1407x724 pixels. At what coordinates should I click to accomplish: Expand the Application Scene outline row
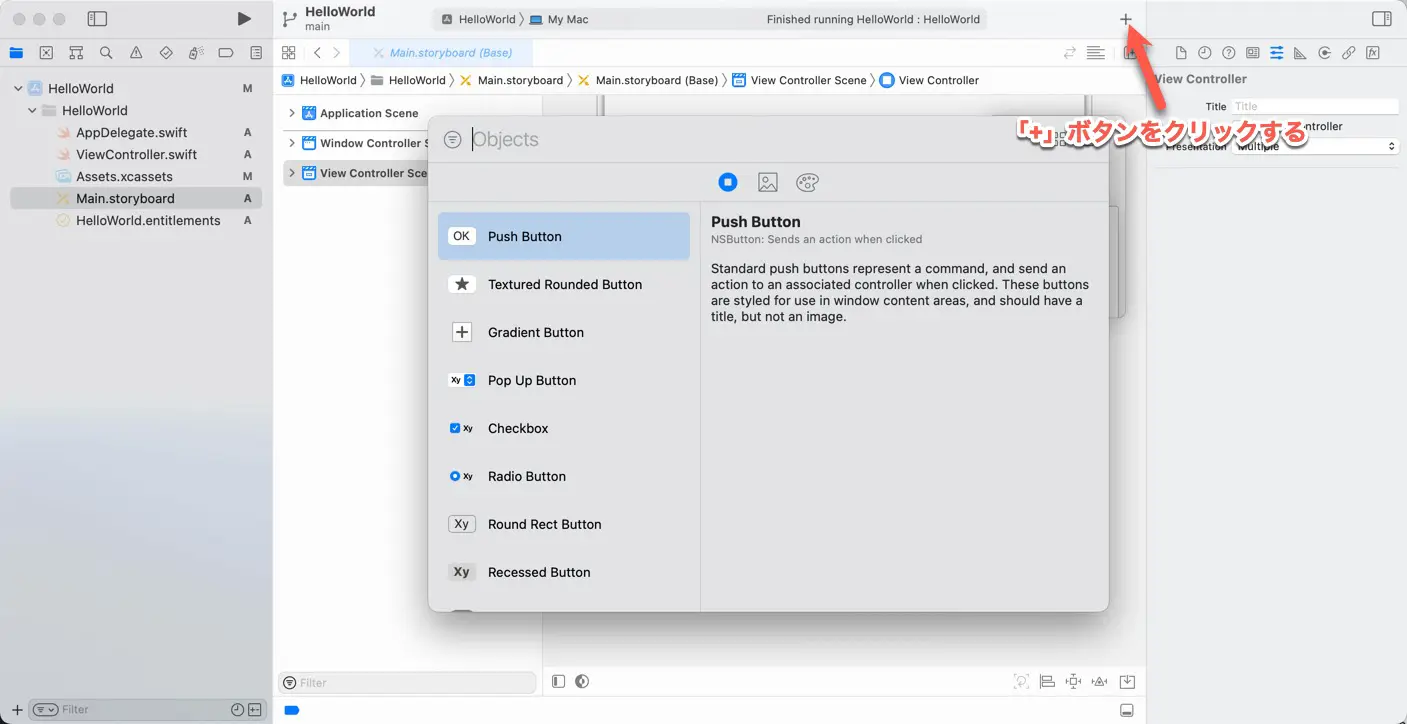(292, 113)
